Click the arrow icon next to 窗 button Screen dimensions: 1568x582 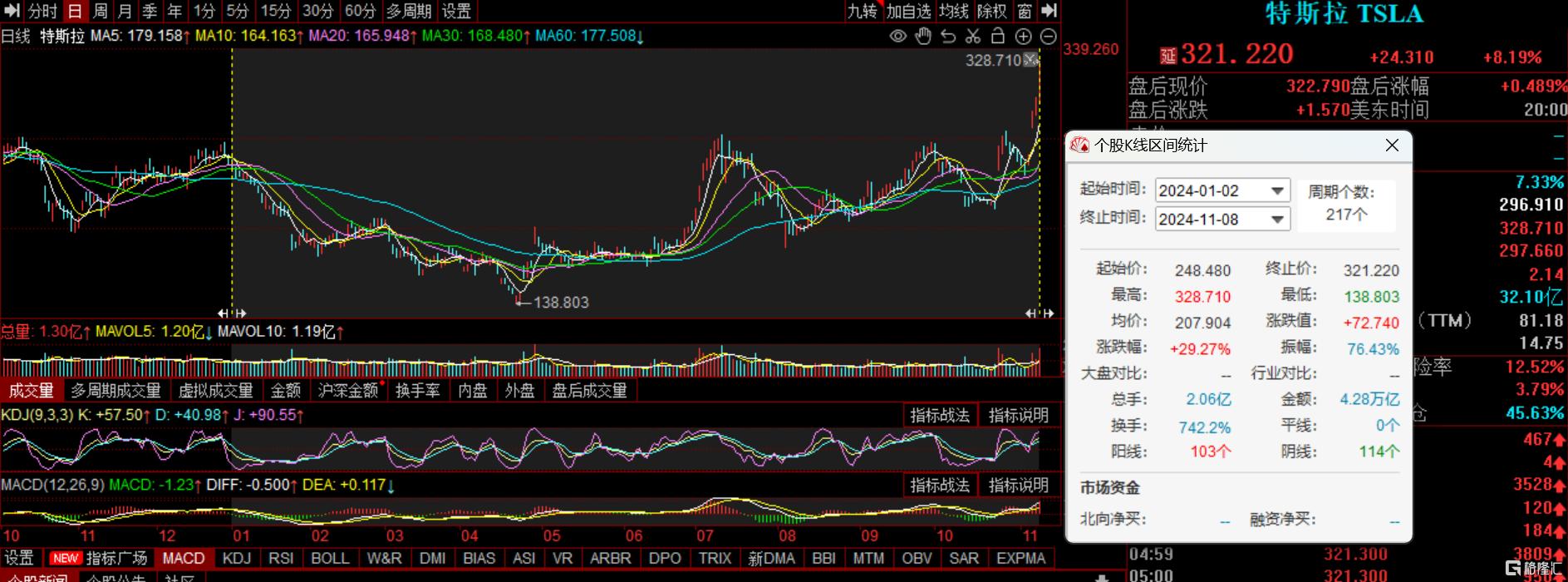click(x=1049, y=11)
